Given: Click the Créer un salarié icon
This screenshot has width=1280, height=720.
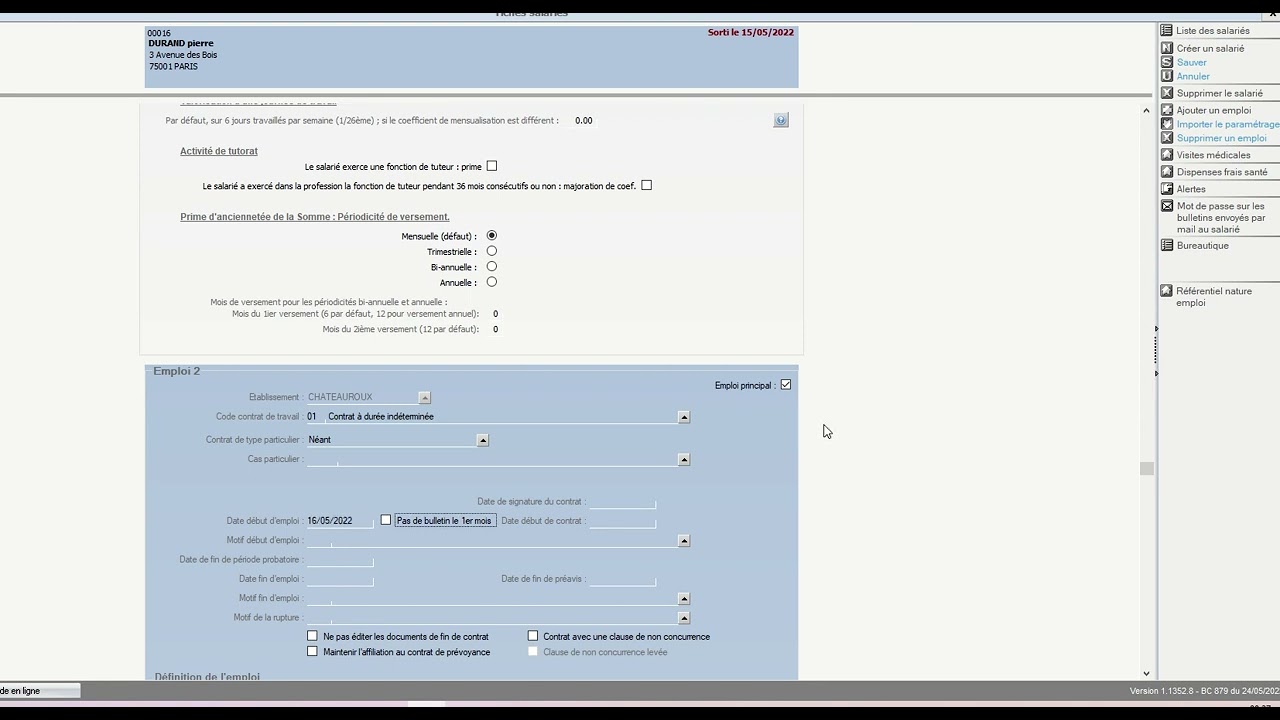Looking at the screenshot, I should [x=1166, y=48].
